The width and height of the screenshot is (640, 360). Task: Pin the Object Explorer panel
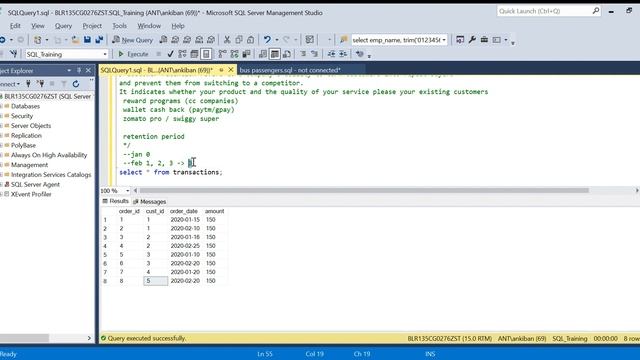[x=79, y=70]
